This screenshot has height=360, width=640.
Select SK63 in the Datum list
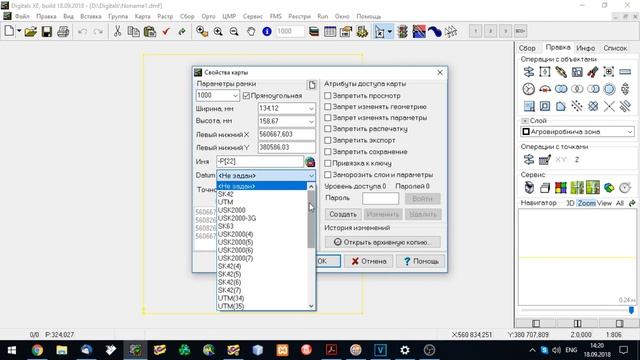[226, 226]
